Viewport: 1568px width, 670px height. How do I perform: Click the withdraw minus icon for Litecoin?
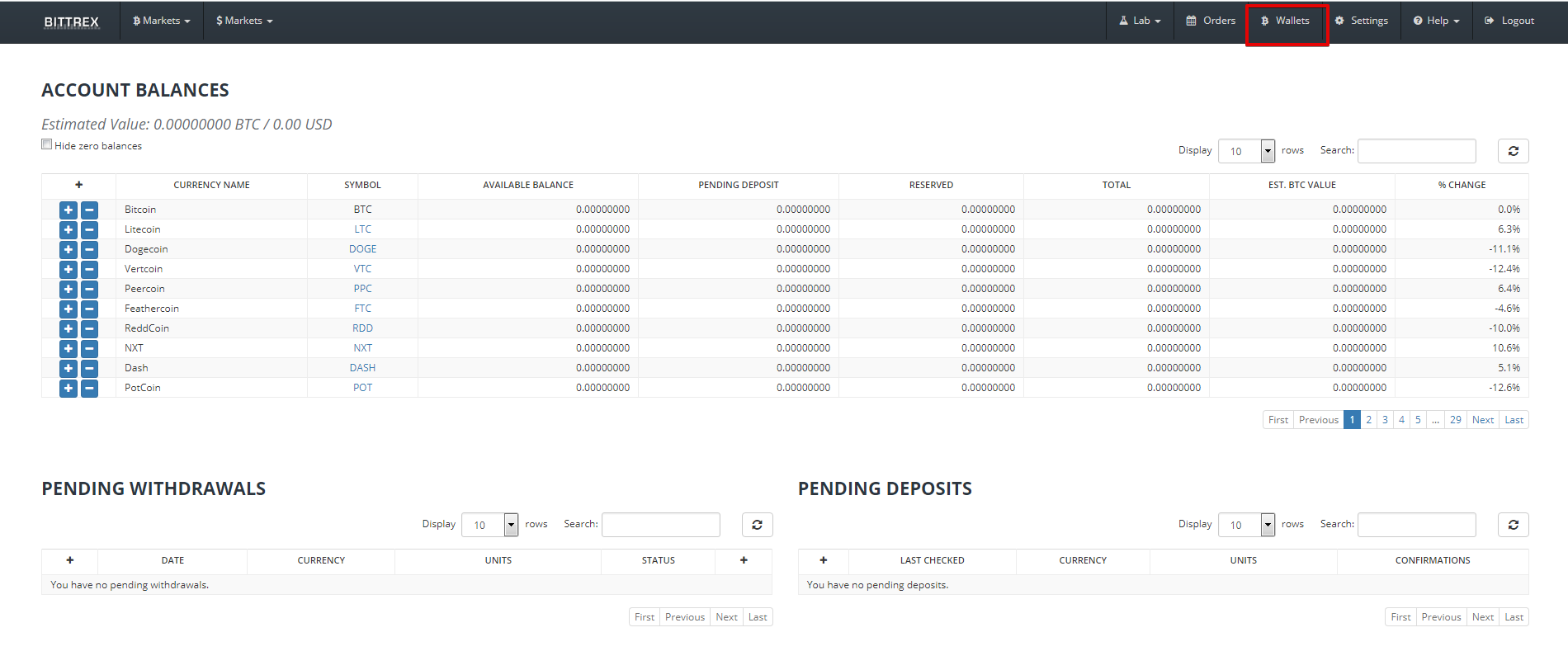pos(89,230)
